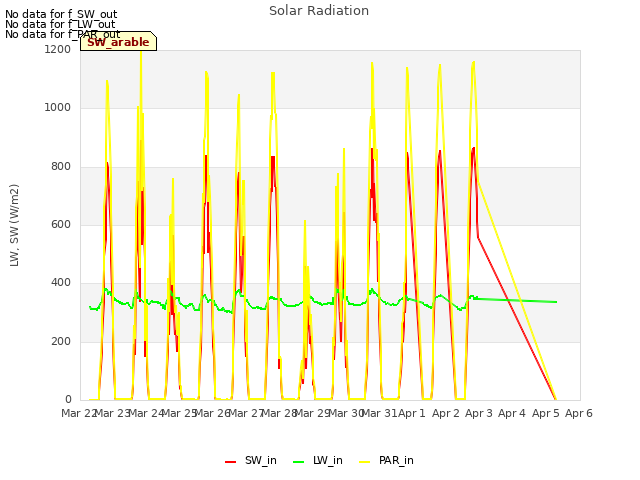
Task: Click the Apr 2 x-axis date label
Action: pos(446,413)
